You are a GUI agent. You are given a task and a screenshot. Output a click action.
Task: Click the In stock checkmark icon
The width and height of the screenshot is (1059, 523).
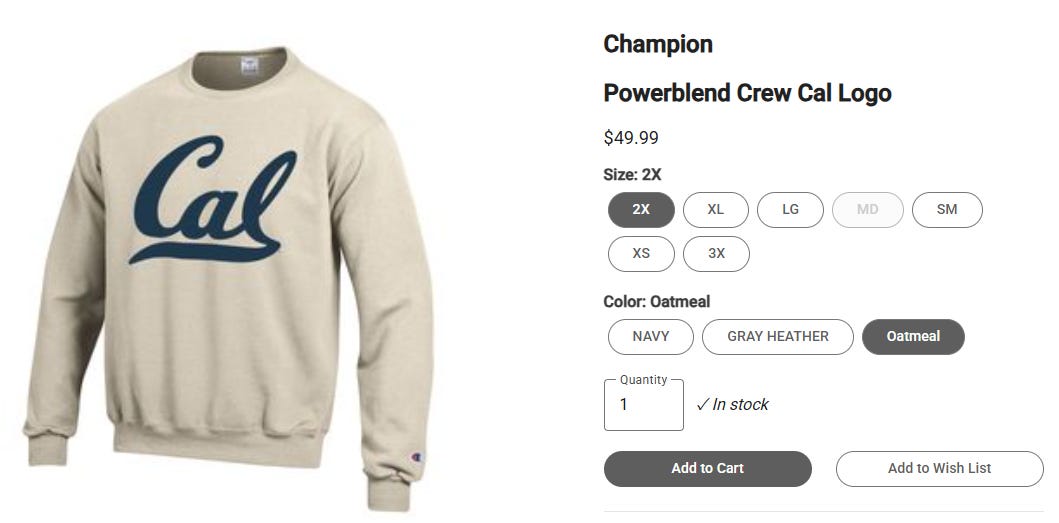tap(702, 404)
